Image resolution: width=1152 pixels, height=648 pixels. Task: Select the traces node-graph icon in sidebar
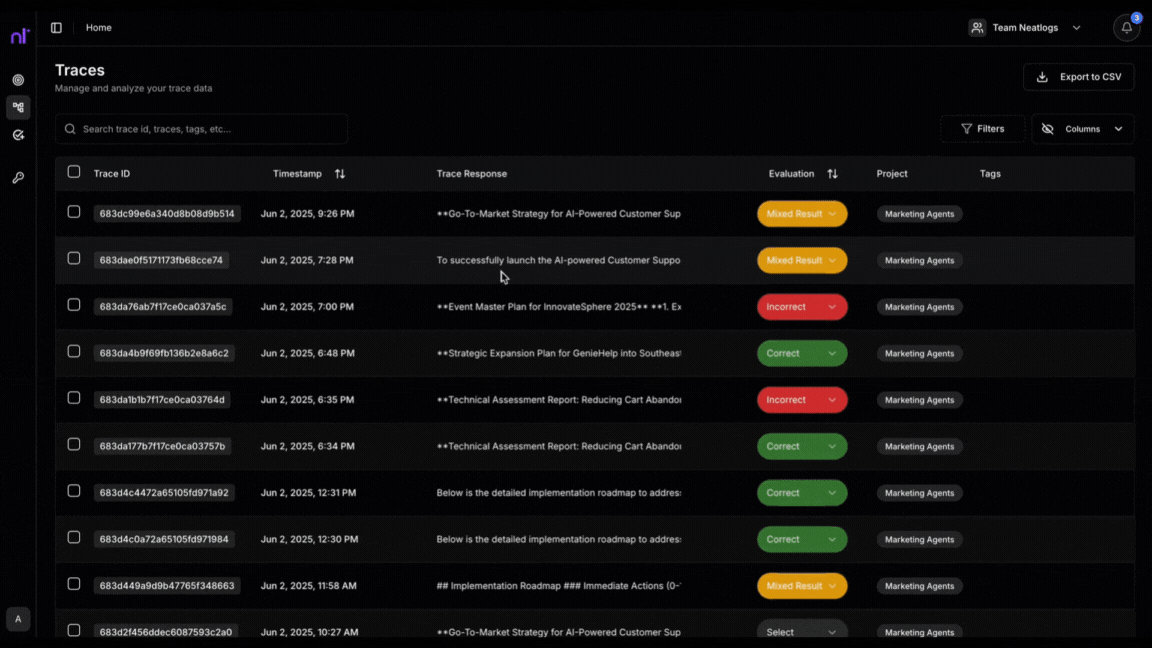18,107
